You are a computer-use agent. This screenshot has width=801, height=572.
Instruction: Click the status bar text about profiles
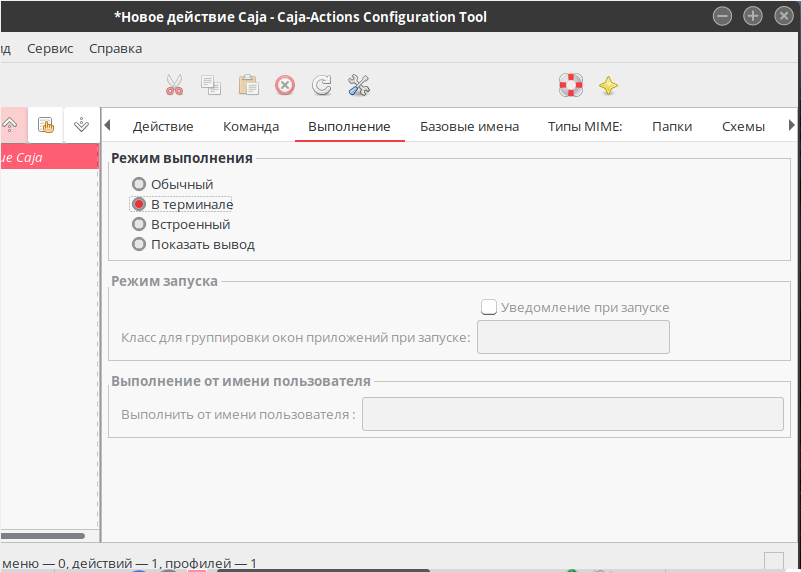pos(128,564)
